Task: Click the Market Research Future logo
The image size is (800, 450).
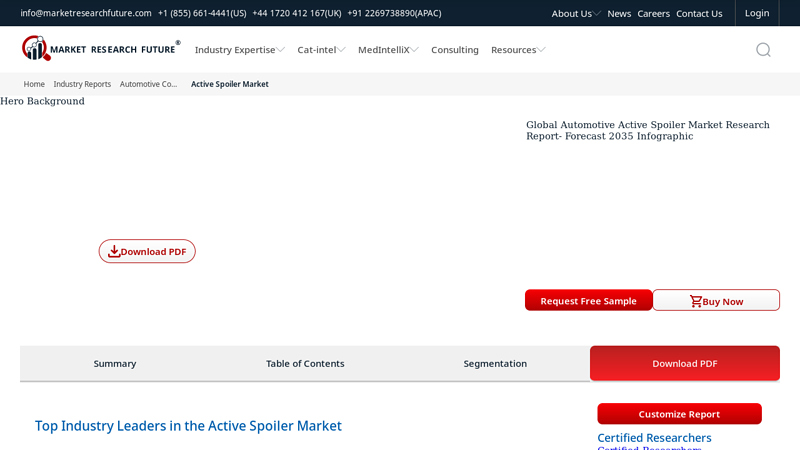Action: pyautogui.click(x=100, y=49)
